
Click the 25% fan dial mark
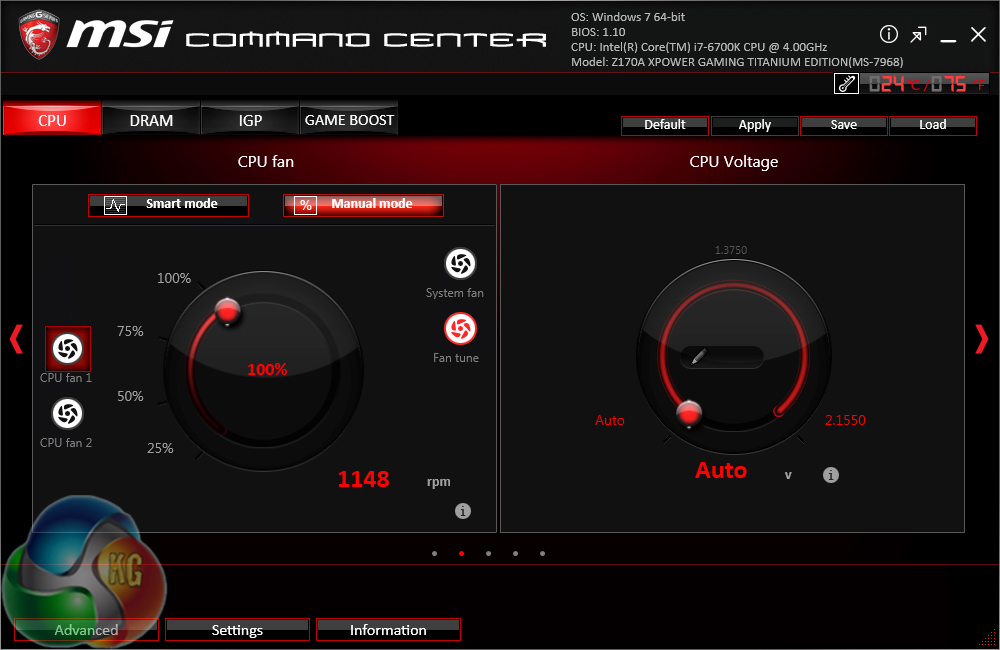tap(160, 448)
